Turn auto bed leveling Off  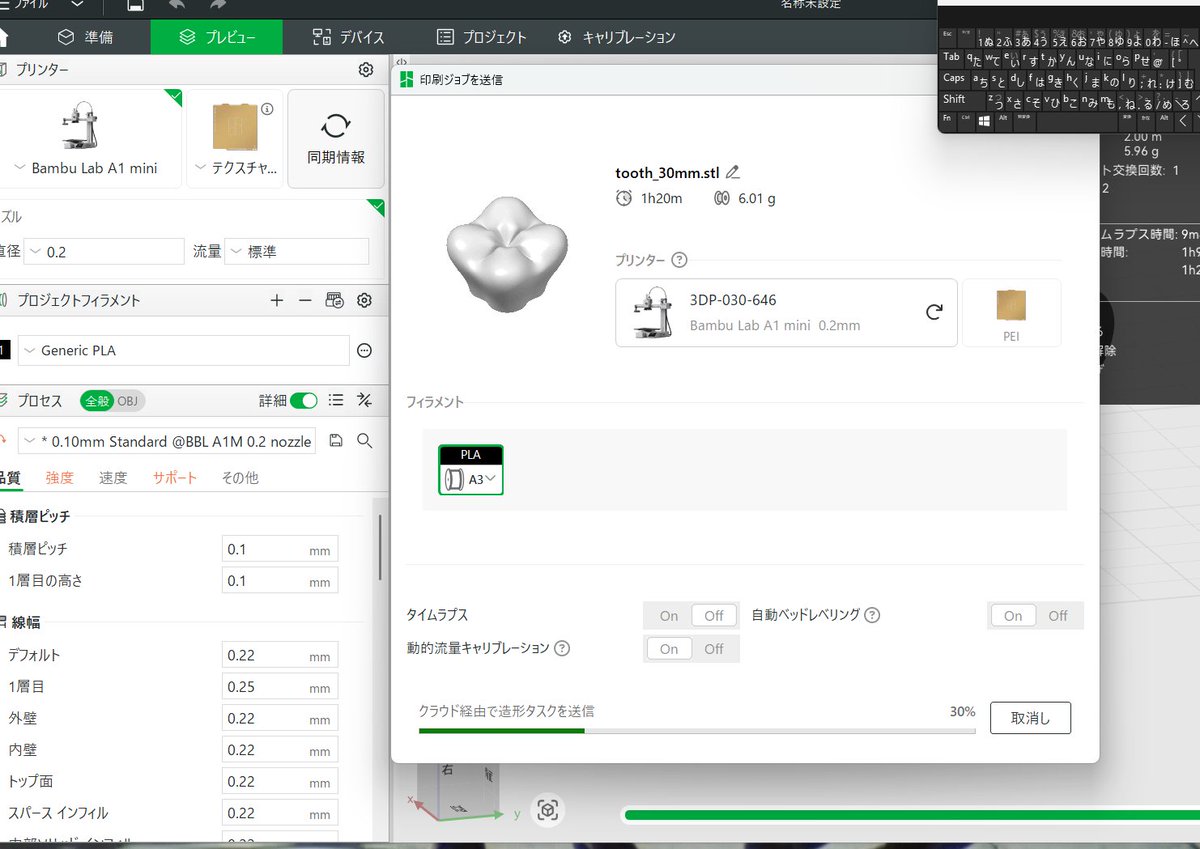[x=1058, y=616]
